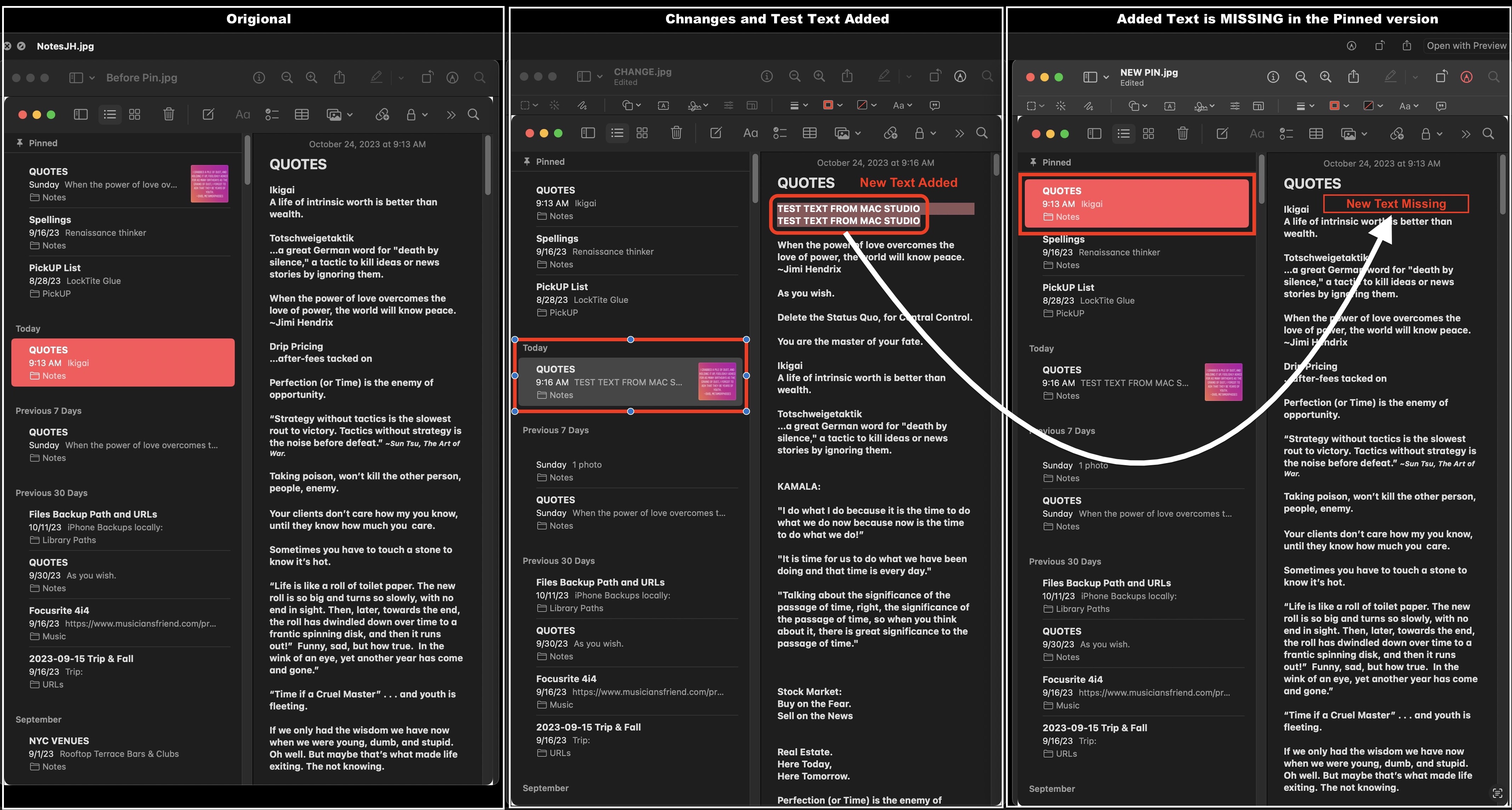Click the share icon beside Open with Preview
This screenshot has width=1512, height=810.
(x=1407, y=46)
